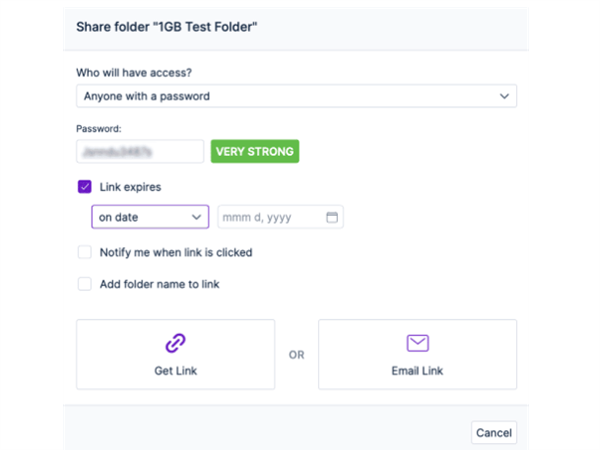This screenshot has height=450, width=600.
Task: Cancel the share folder dialog
Action: point(494,433)
